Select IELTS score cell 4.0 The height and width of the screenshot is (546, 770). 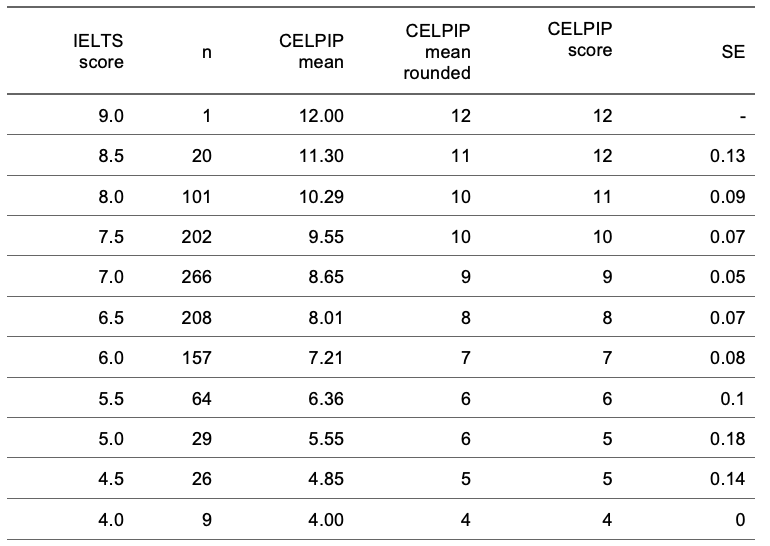[111, 519]
